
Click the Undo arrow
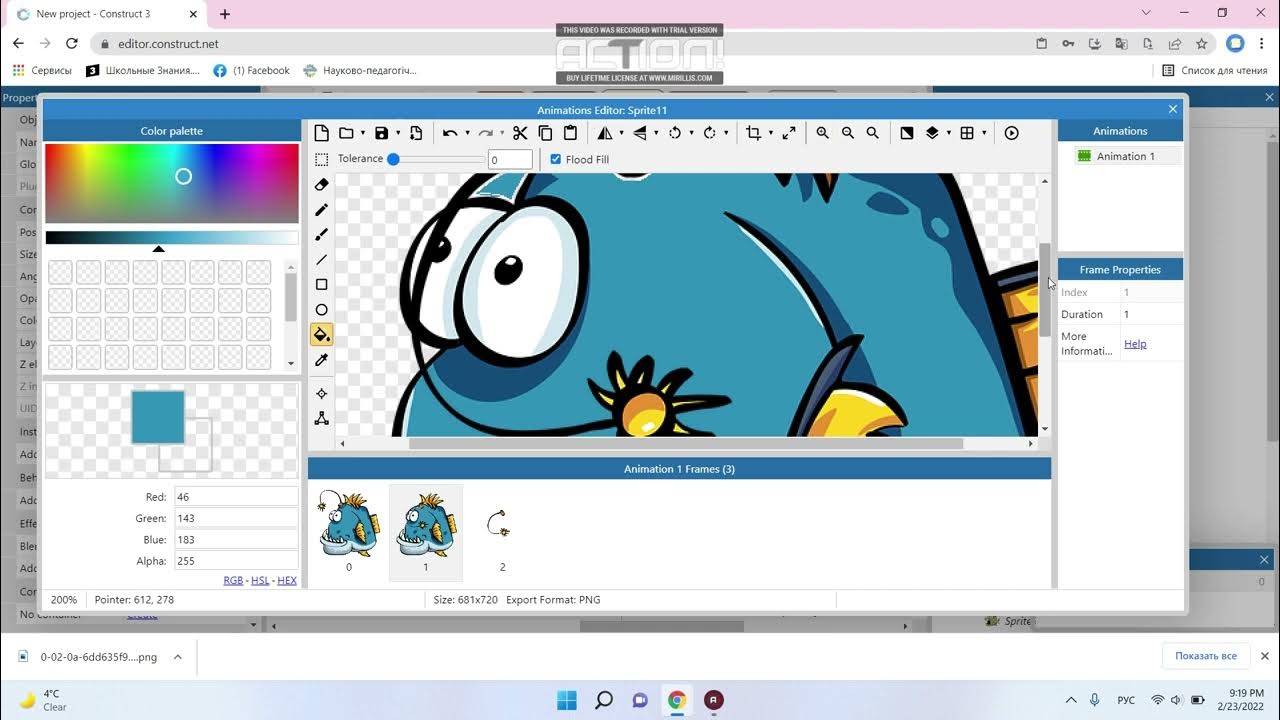pyautogui.click(x=450, y=133)
